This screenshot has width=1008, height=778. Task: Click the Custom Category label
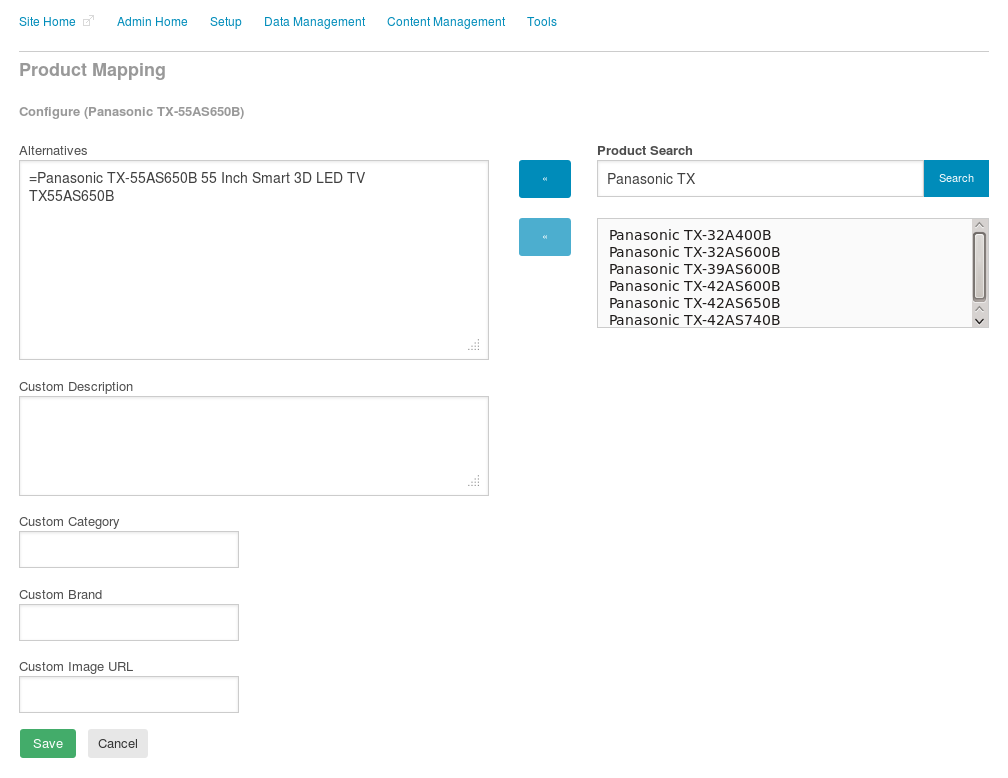[69, 521]
